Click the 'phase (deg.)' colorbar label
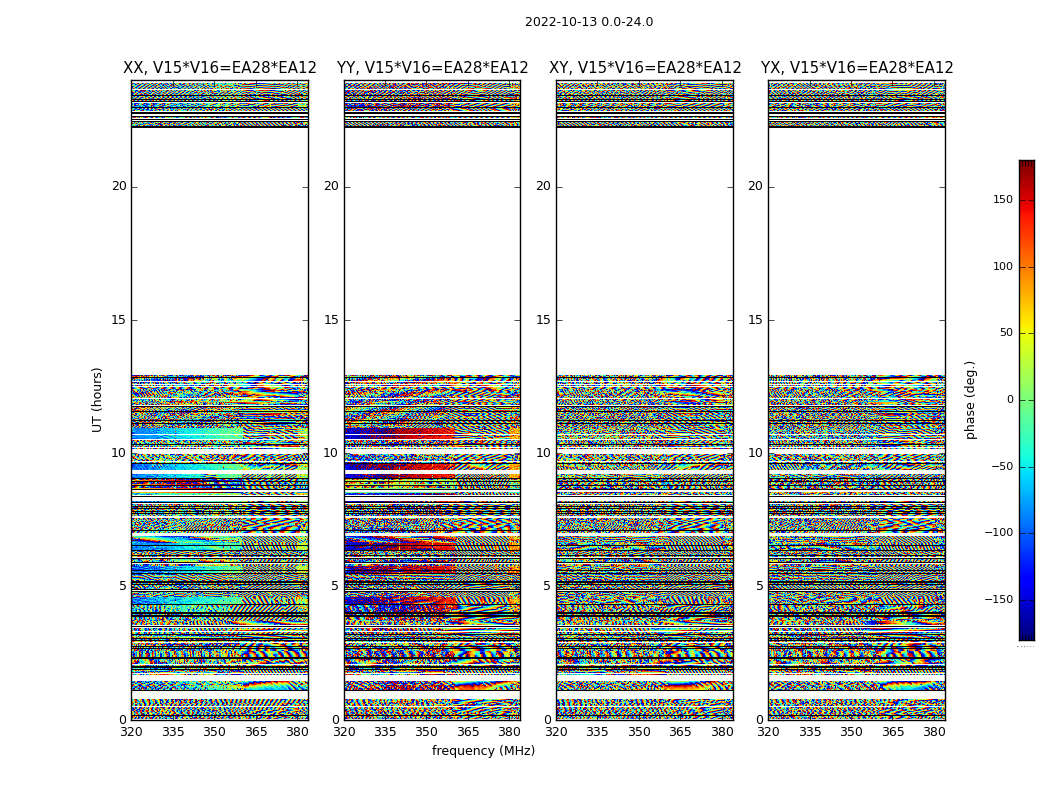 970,400
